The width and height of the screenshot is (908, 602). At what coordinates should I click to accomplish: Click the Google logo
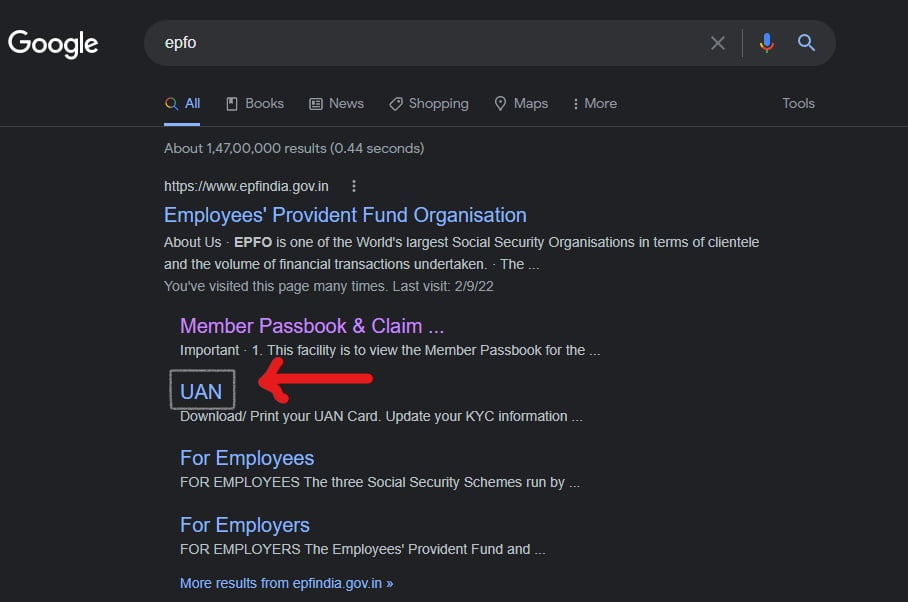point(53,43)
